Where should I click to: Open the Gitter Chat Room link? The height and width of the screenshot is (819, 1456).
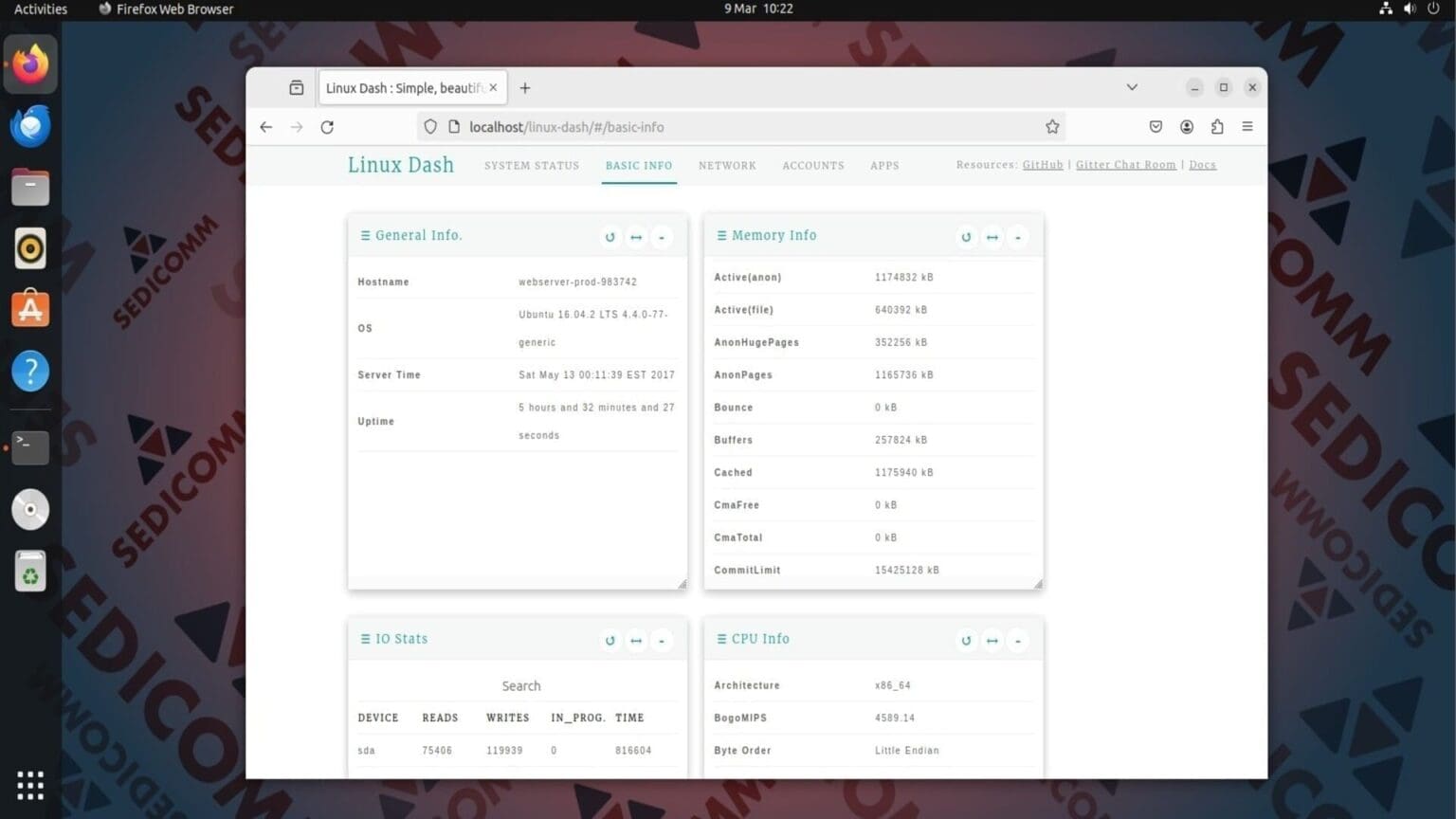(1126, 165)
